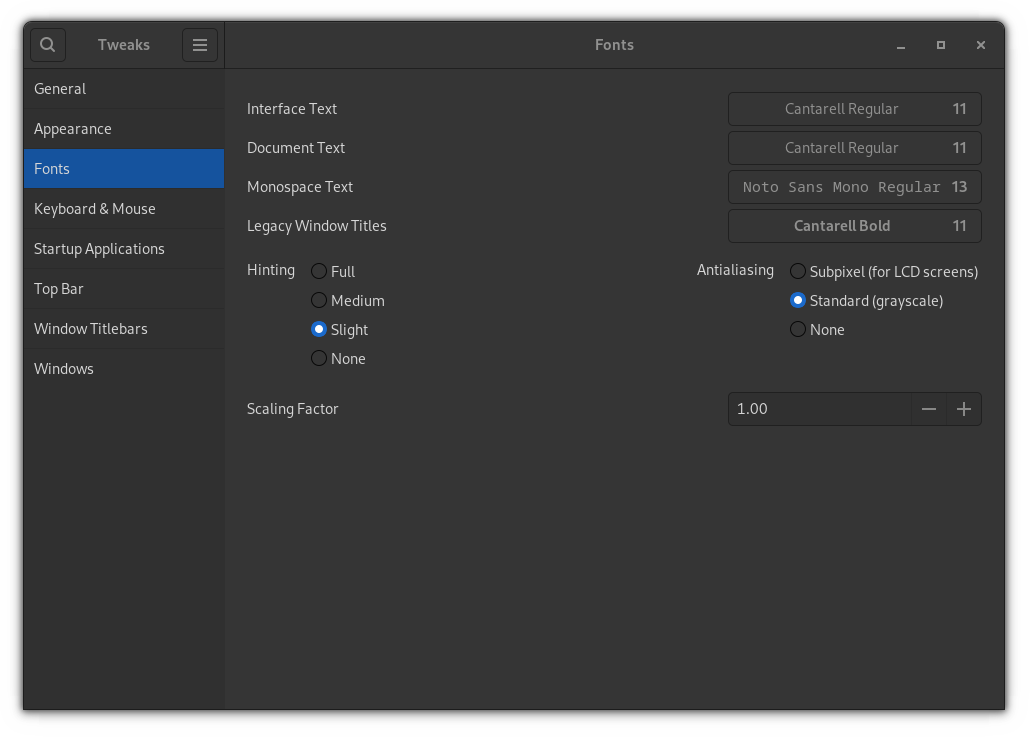Decrease the Scaling Factor with minus
1030x737 pixels.
(x=929, y=409)
